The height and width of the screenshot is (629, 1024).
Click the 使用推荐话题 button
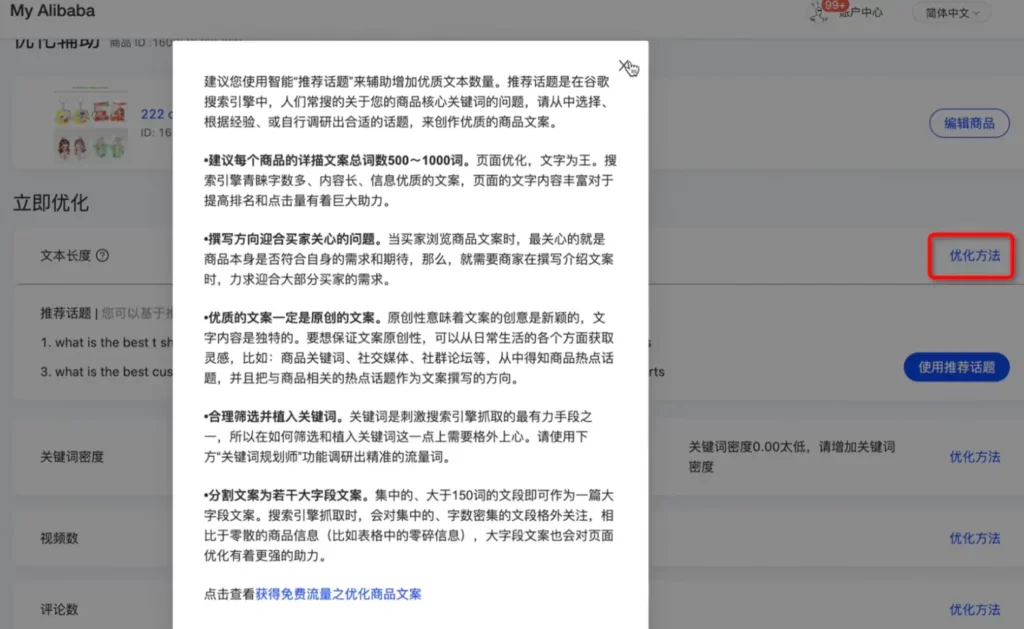click(x=956, y=367)
